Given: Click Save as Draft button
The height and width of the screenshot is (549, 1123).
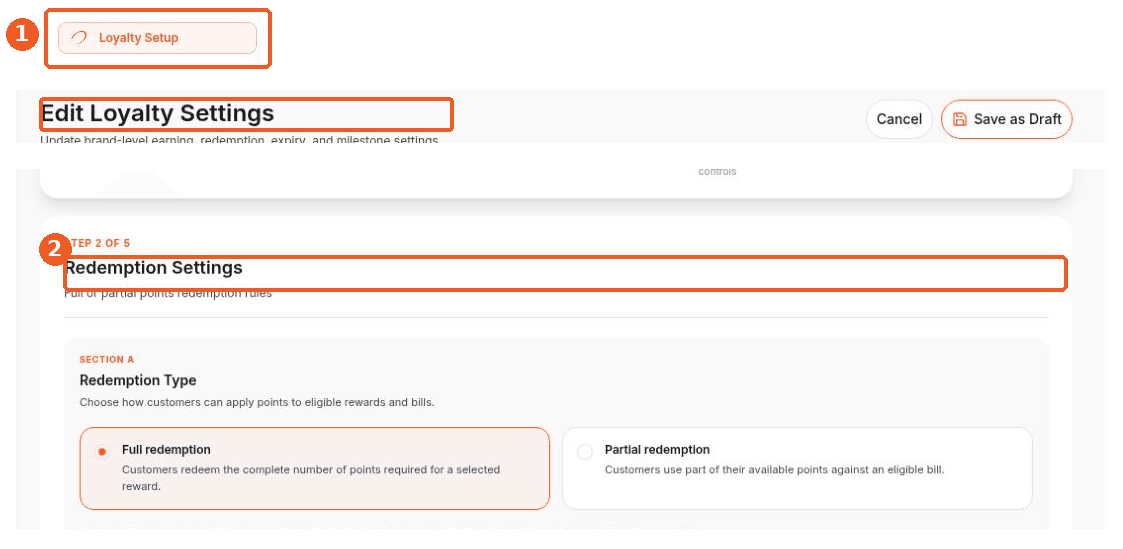Looking at the screenshot, I should (x=1006, y=119).
